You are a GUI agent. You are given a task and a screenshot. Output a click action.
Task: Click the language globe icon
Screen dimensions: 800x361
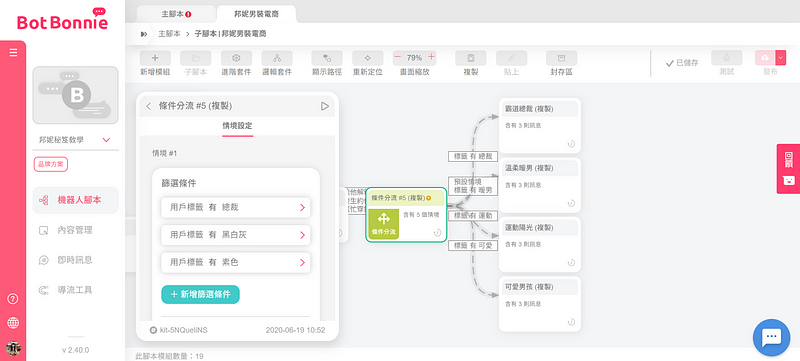[x=13, y=323]
